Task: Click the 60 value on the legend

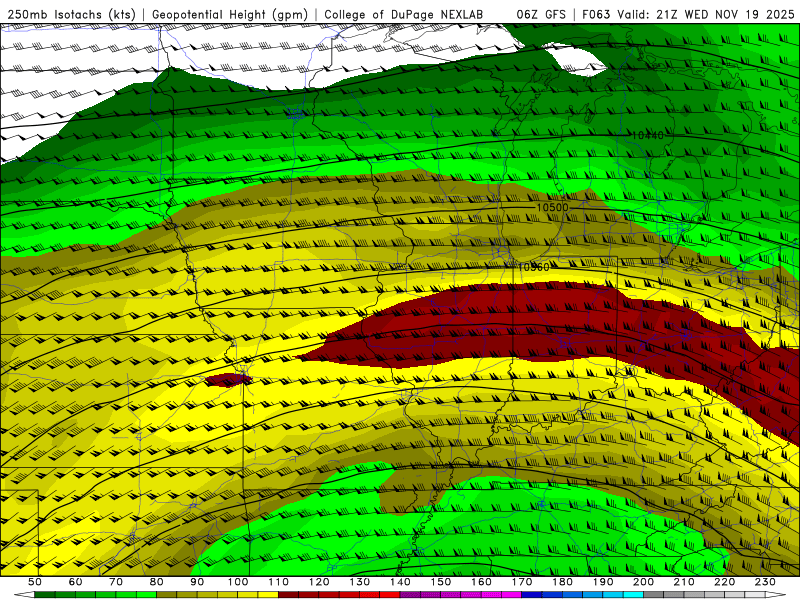Action: [x=75, y=582]
